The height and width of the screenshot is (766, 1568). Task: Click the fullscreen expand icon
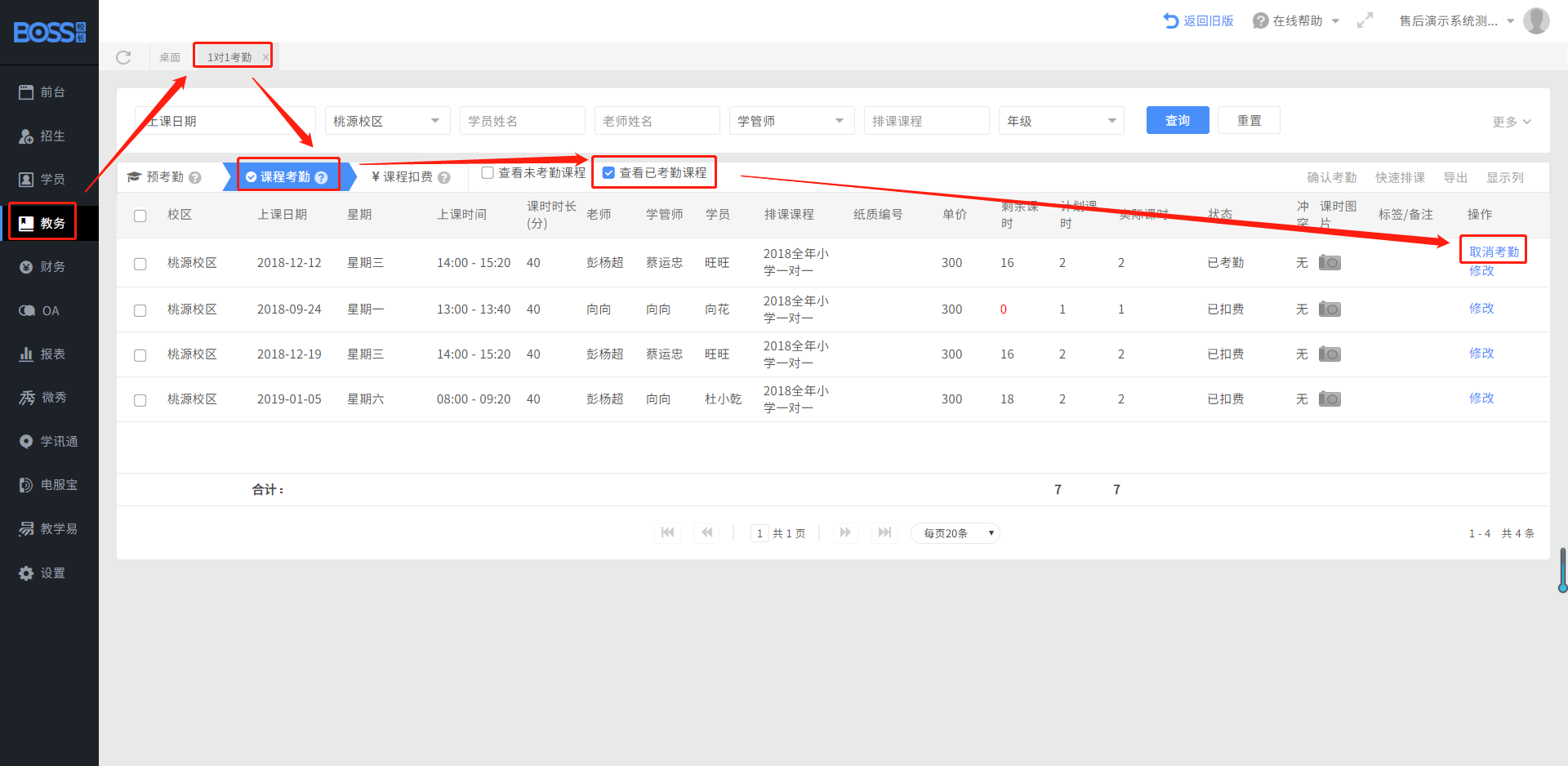(x=1365, y=20)
